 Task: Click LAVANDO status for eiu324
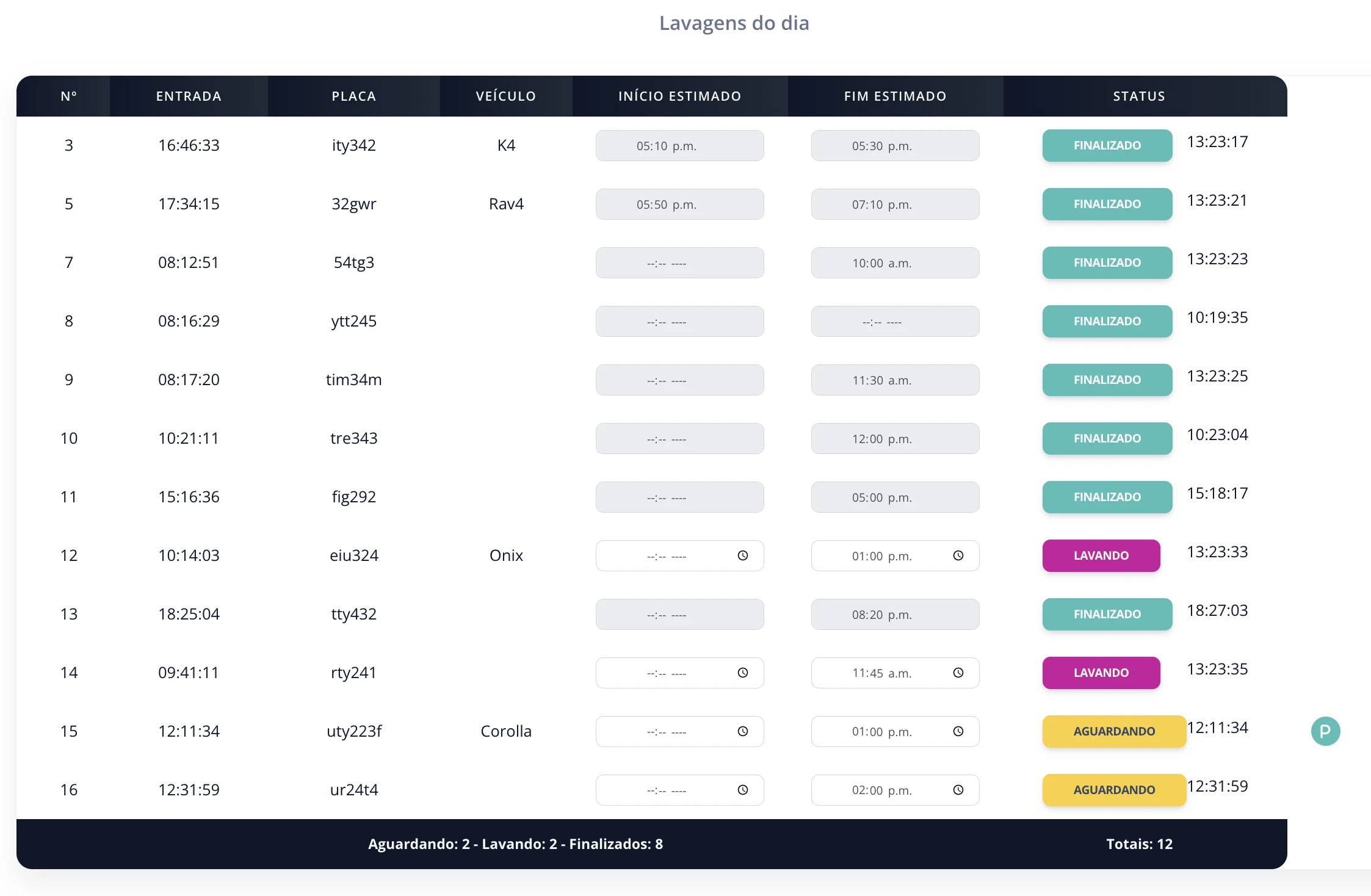pos(1101,555)
